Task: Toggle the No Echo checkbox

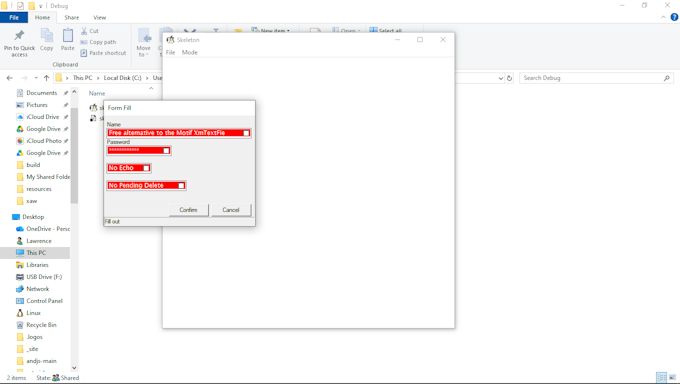Action: [x=146, y=168]
